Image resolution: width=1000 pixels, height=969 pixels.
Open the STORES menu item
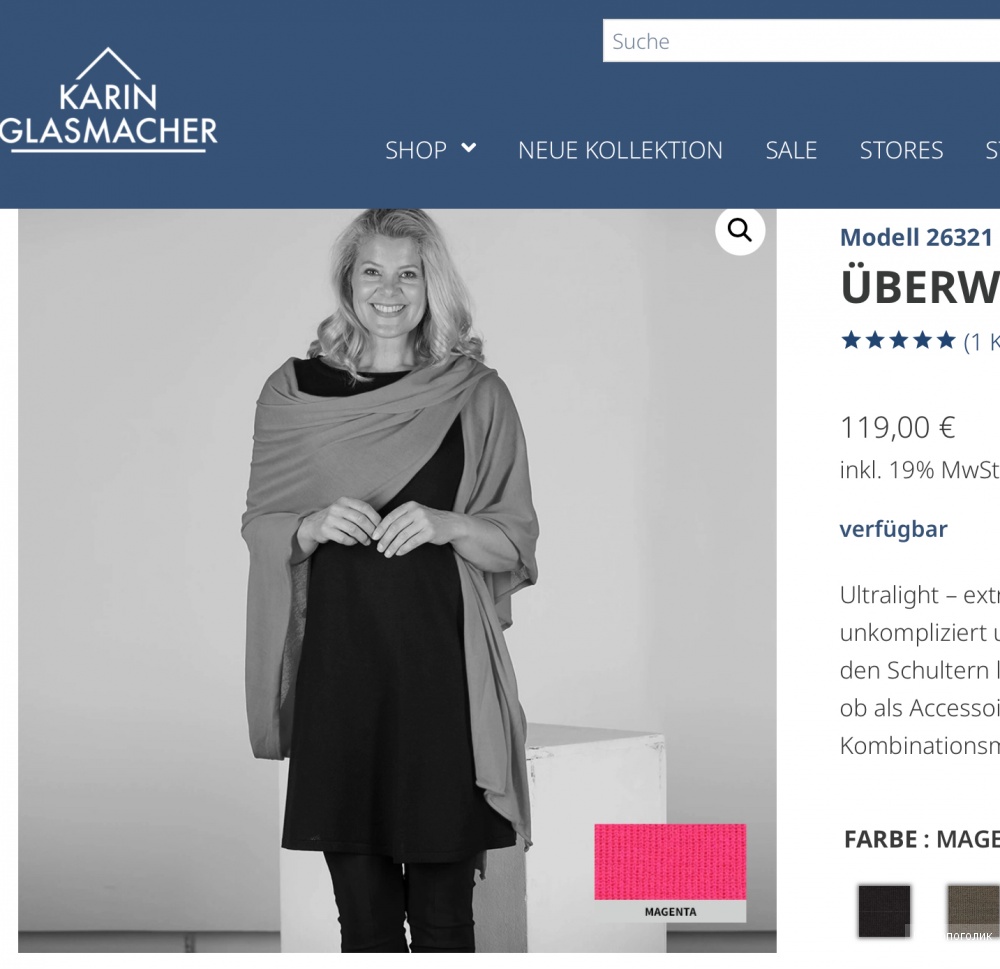coord(901,150)
